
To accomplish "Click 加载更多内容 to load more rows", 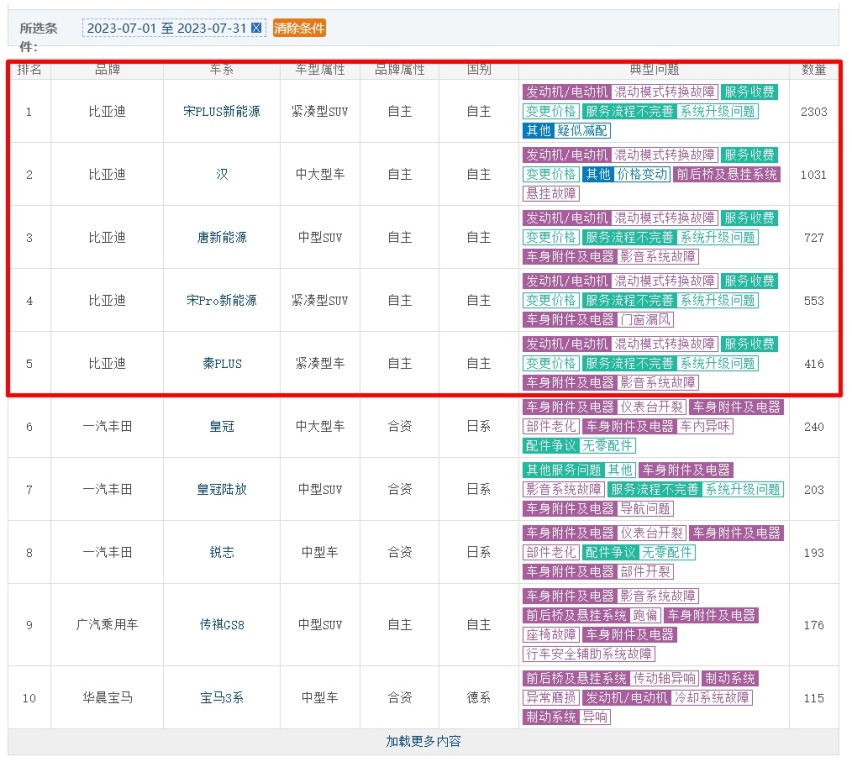I will click(426, 740).
